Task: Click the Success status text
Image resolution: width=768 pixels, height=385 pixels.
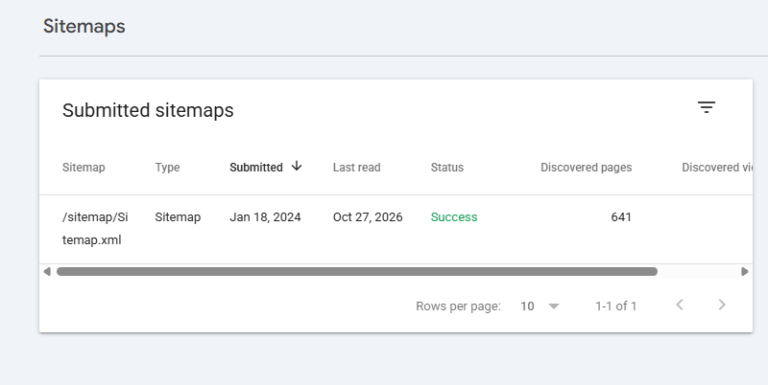Action: point(454,217)
